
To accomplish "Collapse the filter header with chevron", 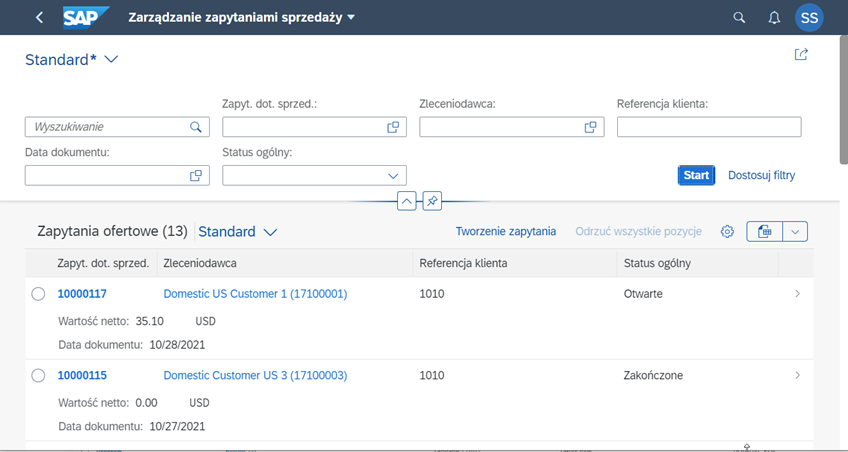I will [407, 201].
